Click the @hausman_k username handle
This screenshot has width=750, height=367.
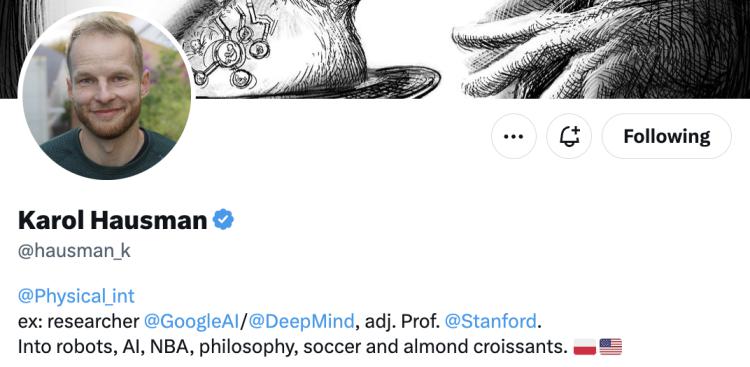tap(74, 251)
